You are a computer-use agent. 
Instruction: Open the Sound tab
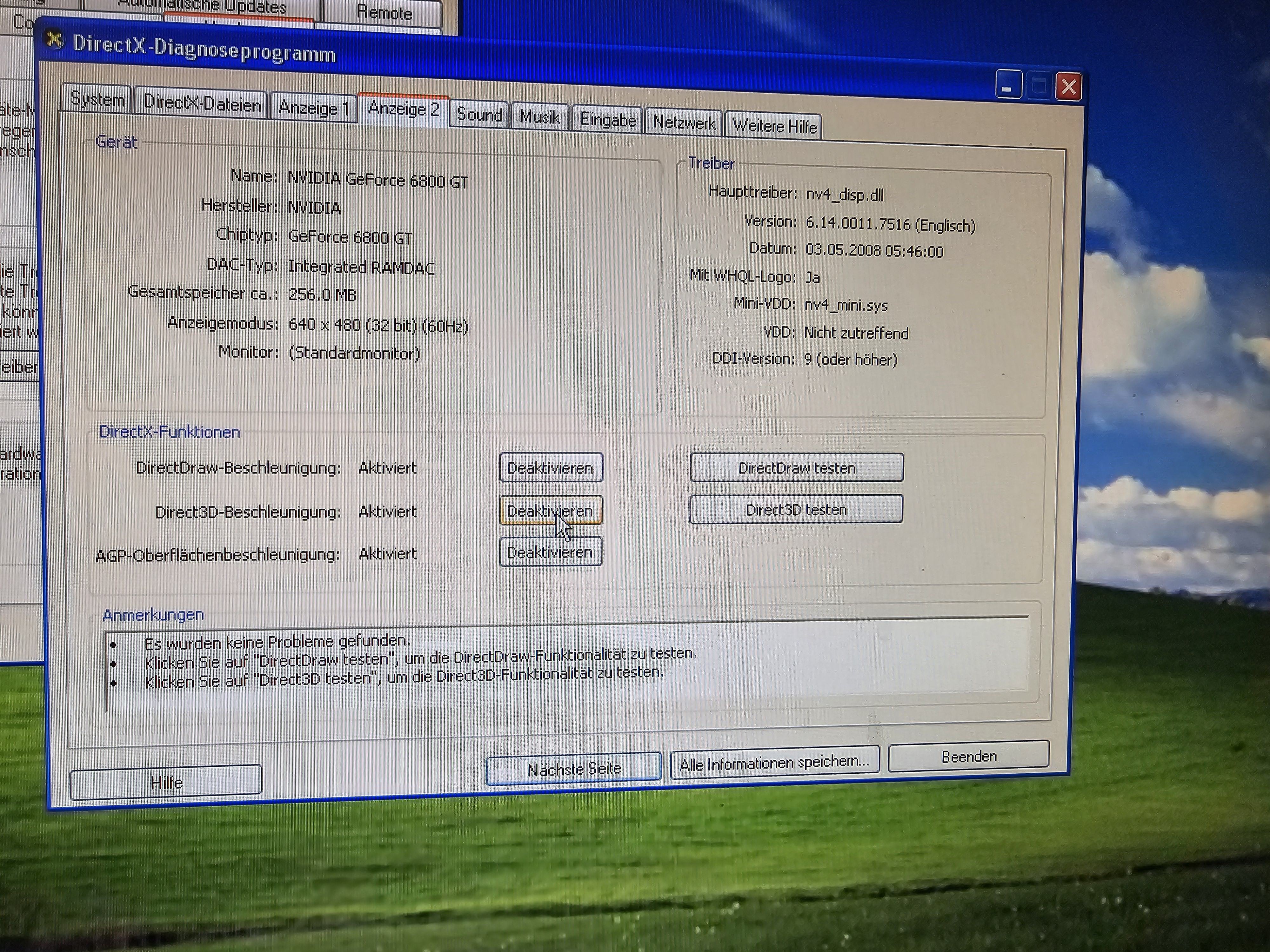tap(479, 114)
